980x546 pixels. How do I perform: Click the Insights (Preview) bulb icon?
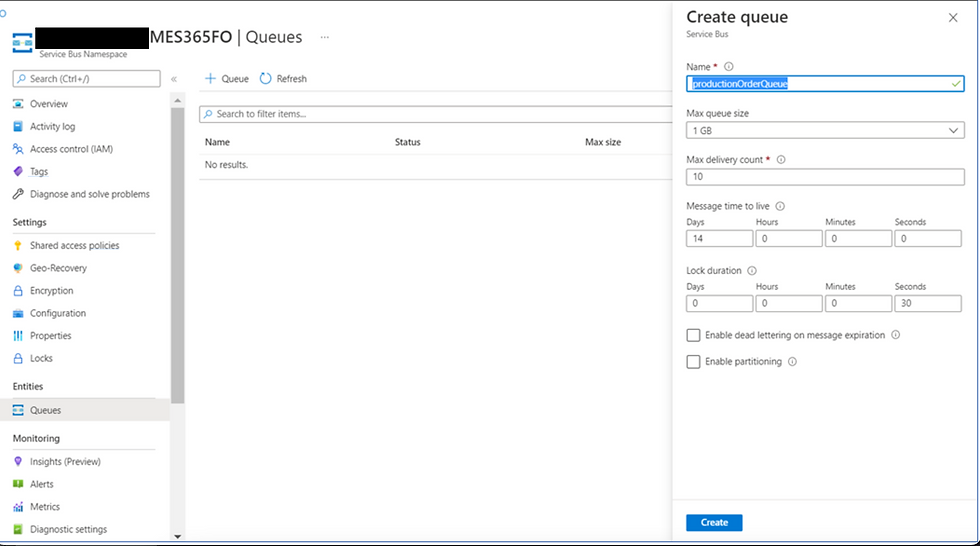click(x=18, y=461)
